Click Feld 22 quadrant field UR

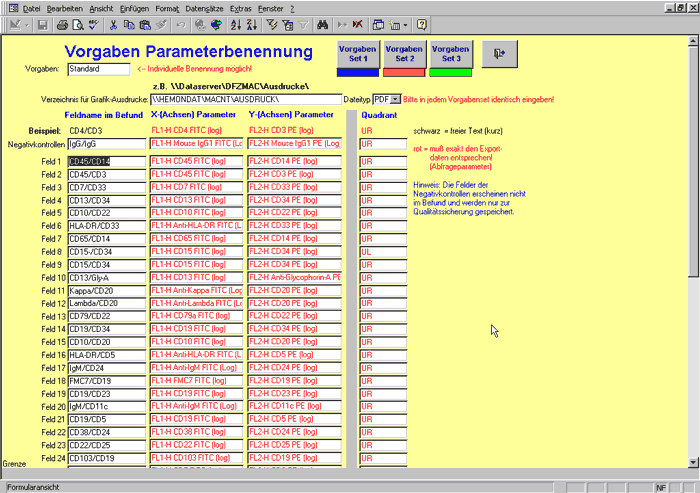tap(383, 432)
